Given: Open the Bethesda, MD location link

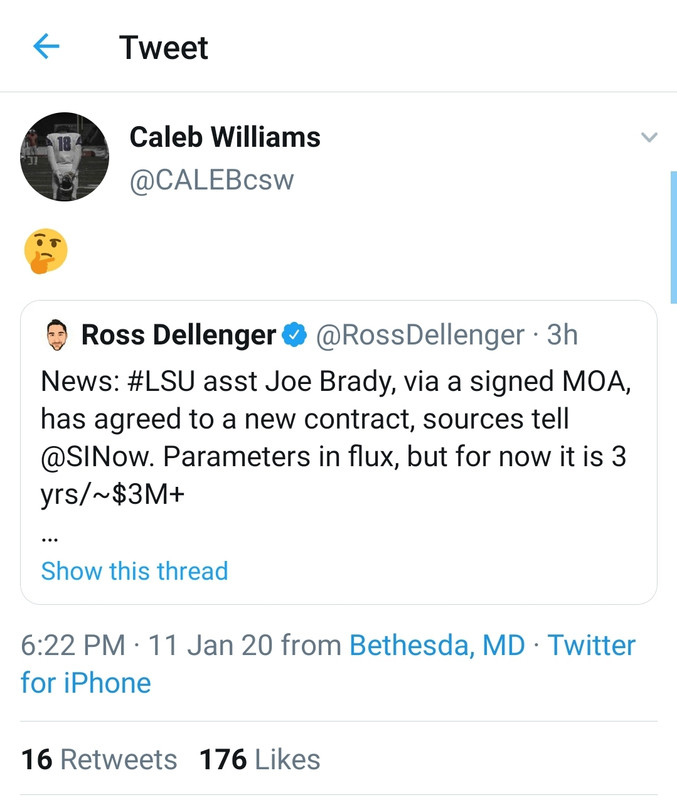Looking at the screenshot, I should pyautogui.click(x=437, y=645).
